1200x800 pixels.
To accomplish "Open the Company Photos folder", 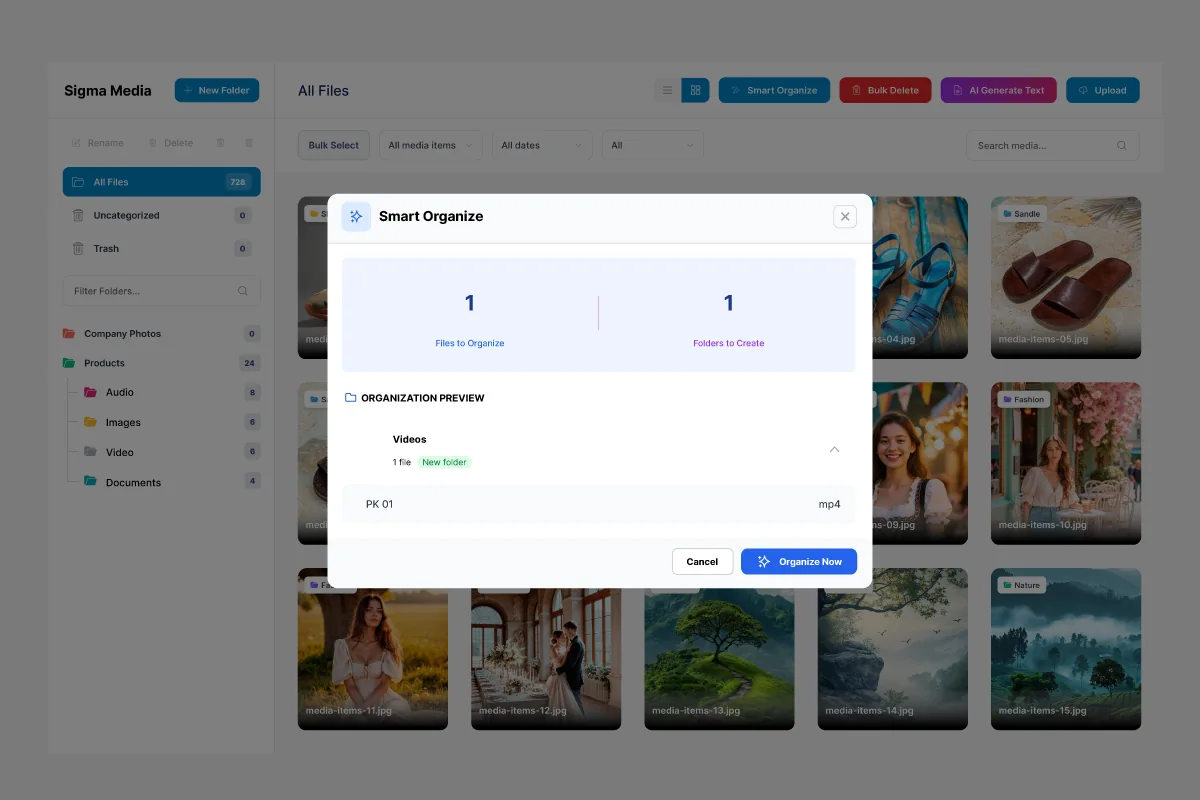I will click(x=122, y=334).
